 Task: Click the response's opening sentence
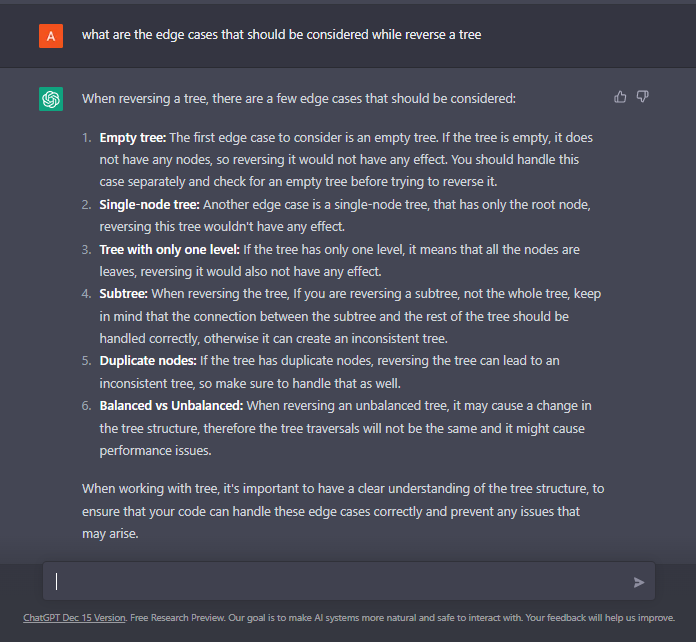click(x=299, y=99)
